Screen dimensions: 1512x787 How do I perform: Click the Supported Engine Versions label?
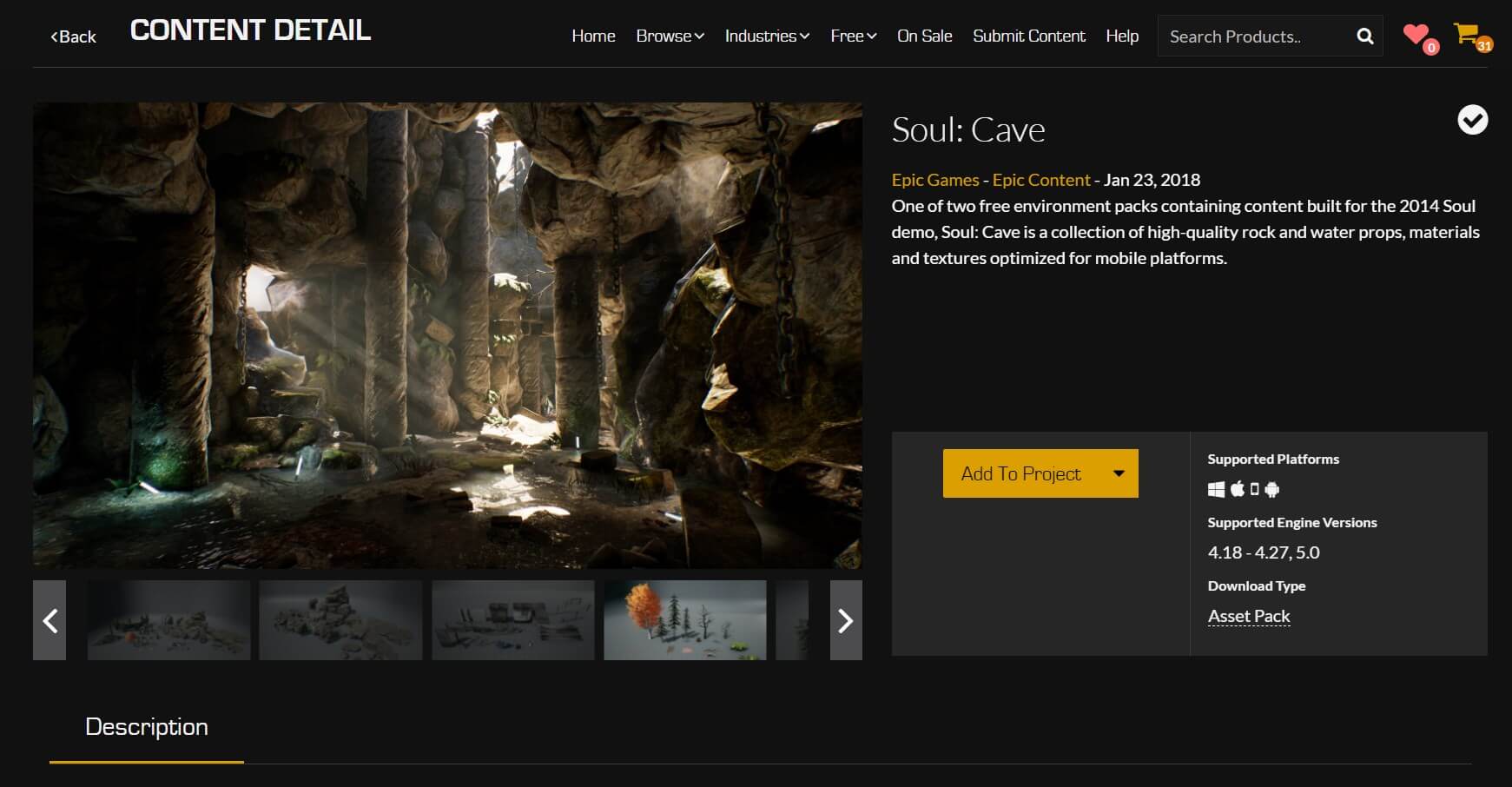1292,522
